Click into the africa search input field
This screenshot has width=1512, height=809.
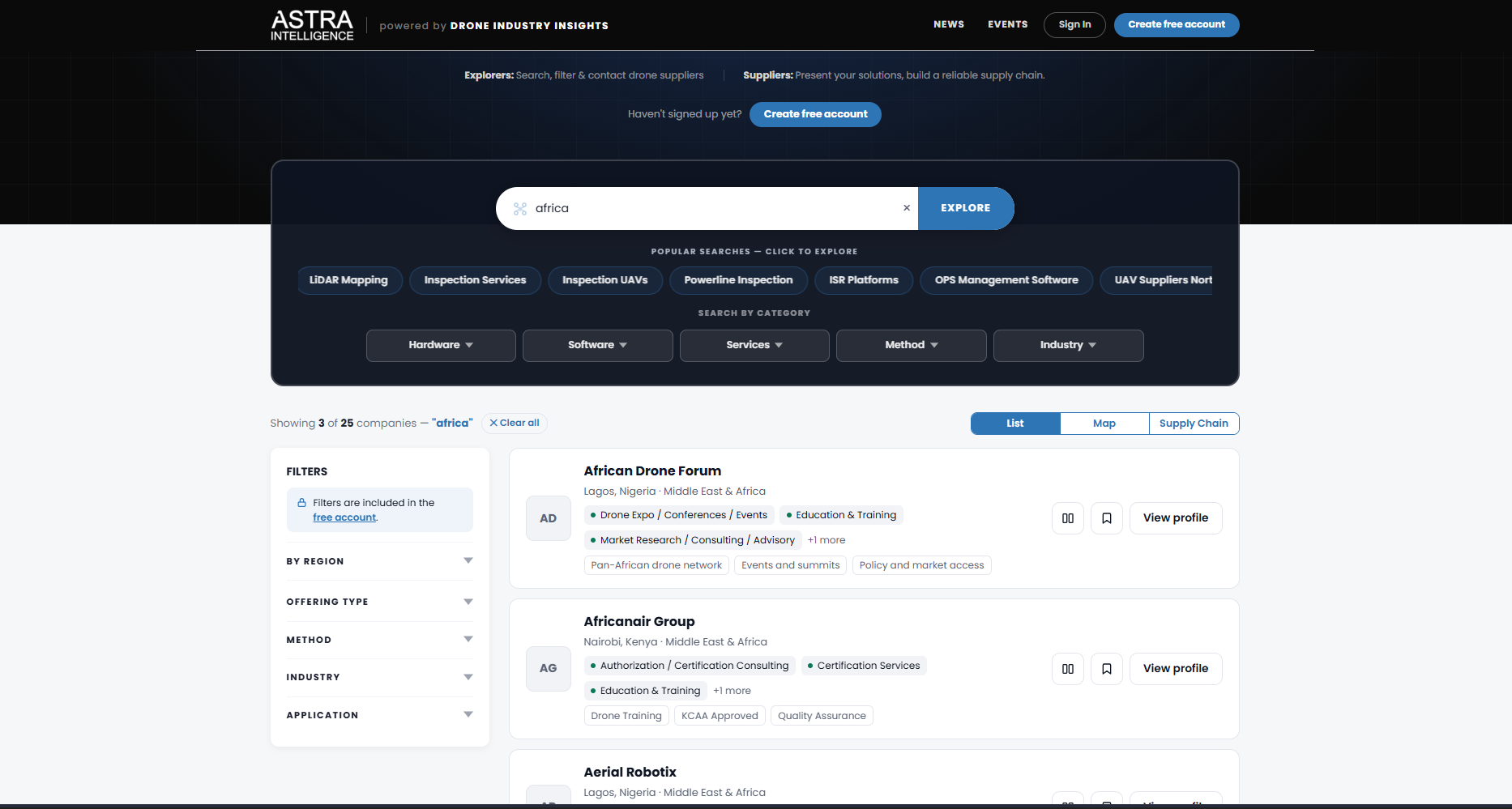click(713, 208)
